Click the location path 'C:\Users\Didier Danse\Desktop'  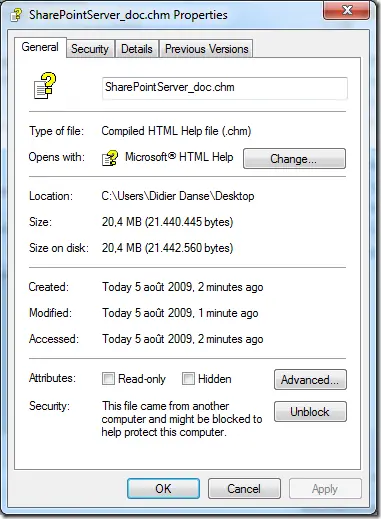[178, 196]
